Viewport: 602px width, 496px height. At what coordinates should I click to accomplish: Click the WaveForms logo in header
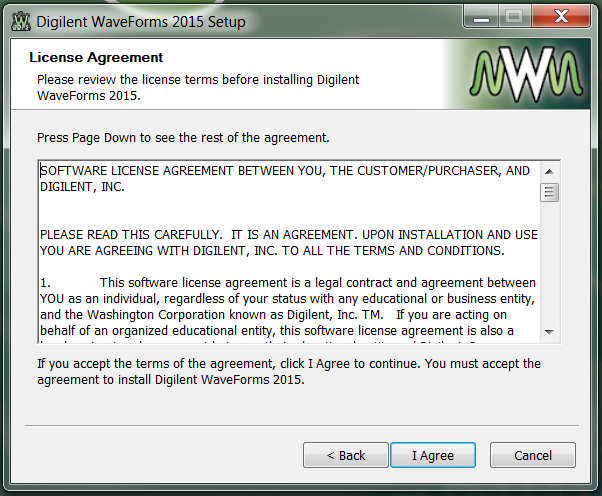pos(526,74)
